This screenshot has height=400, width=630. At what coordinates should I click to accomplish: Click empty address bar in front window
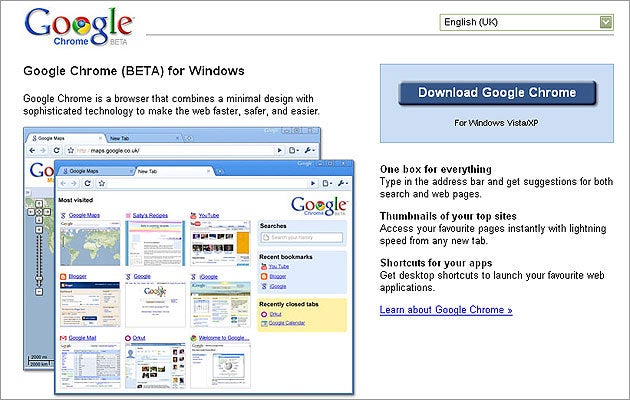coord(207,183)
